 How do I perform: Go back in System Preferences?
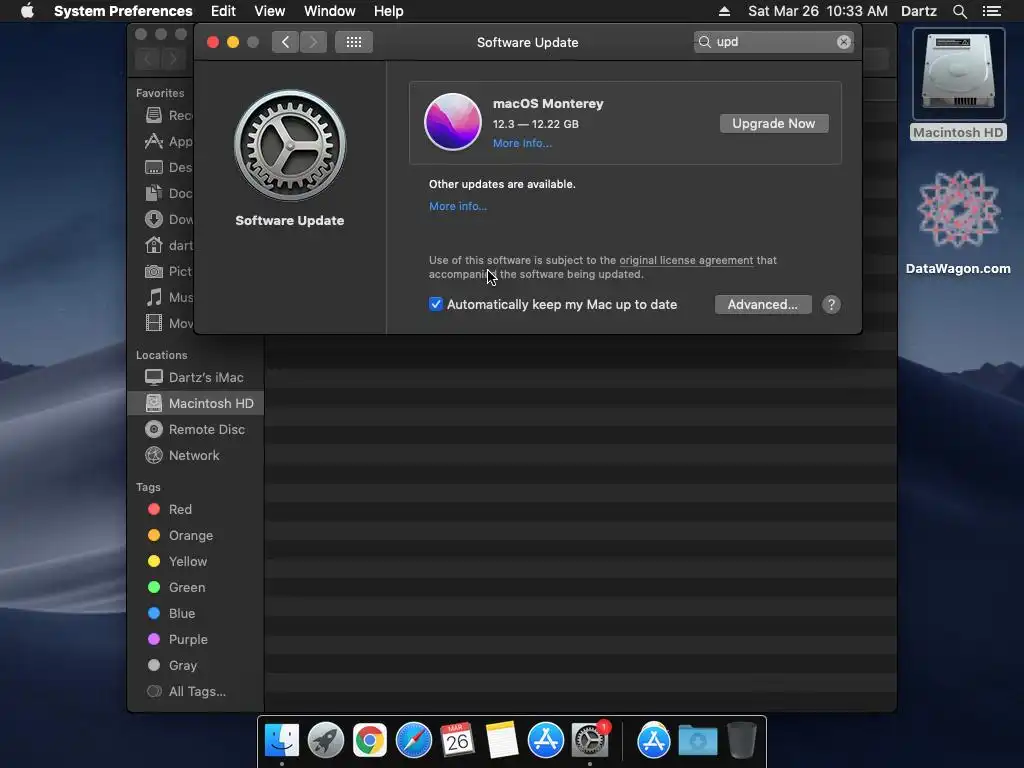[285, 42]
